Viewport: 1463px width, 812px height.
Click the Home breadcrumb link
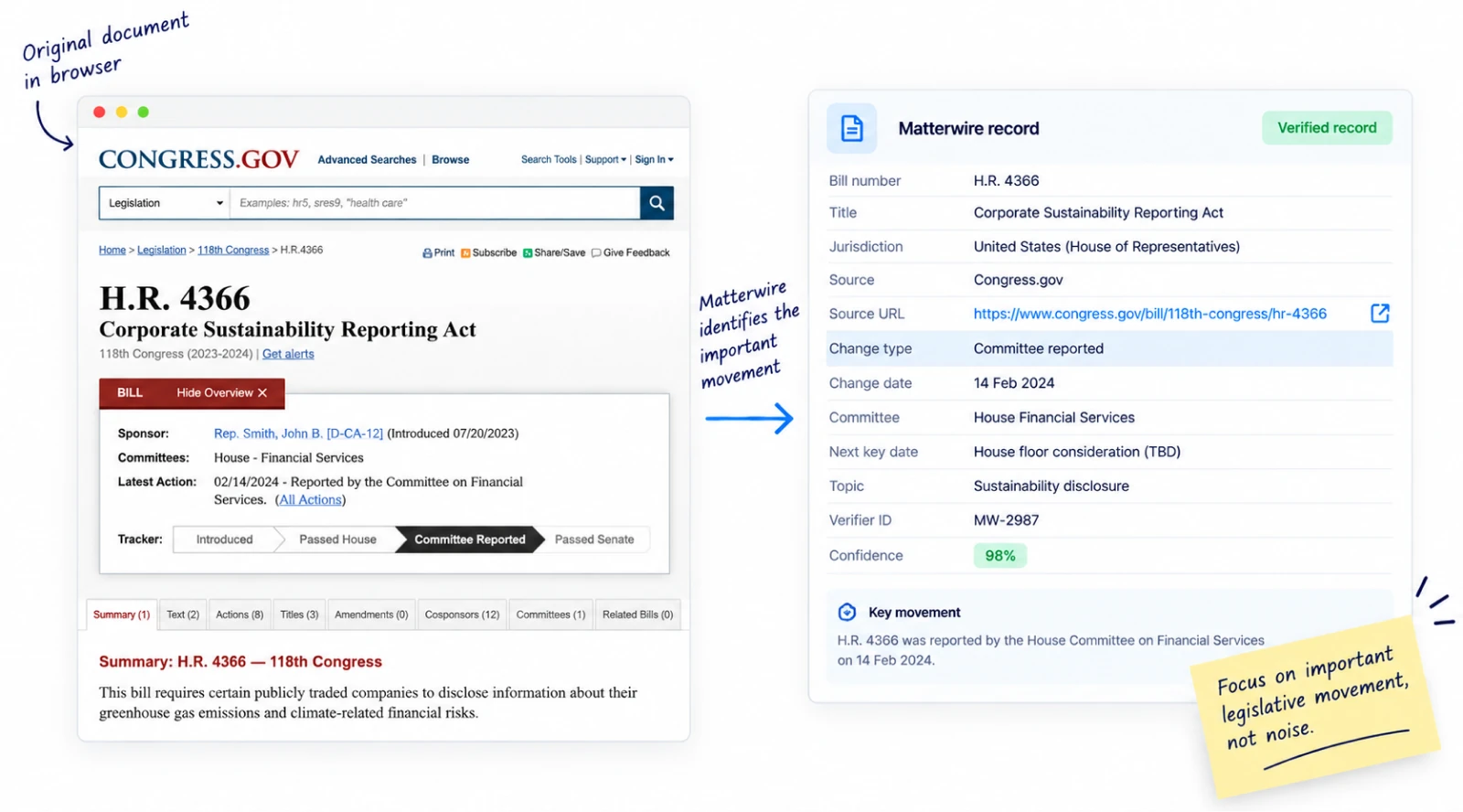112,251
